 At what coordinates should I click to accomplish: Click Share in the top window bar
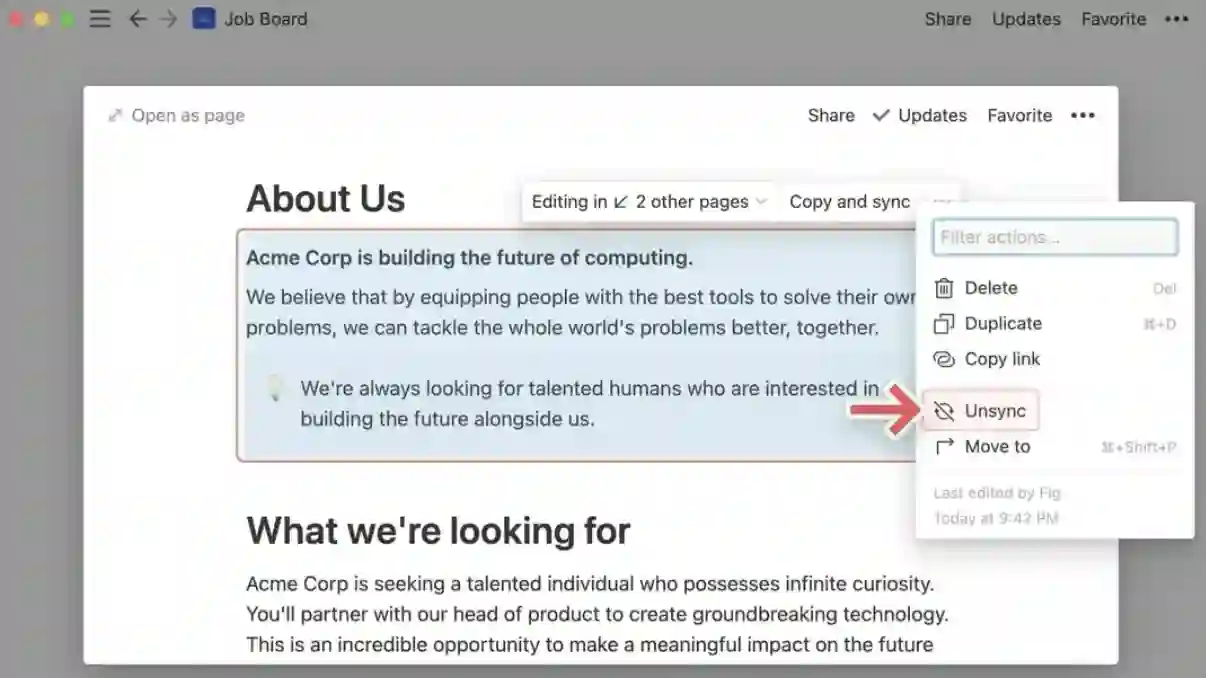click(x=948, y=19)
